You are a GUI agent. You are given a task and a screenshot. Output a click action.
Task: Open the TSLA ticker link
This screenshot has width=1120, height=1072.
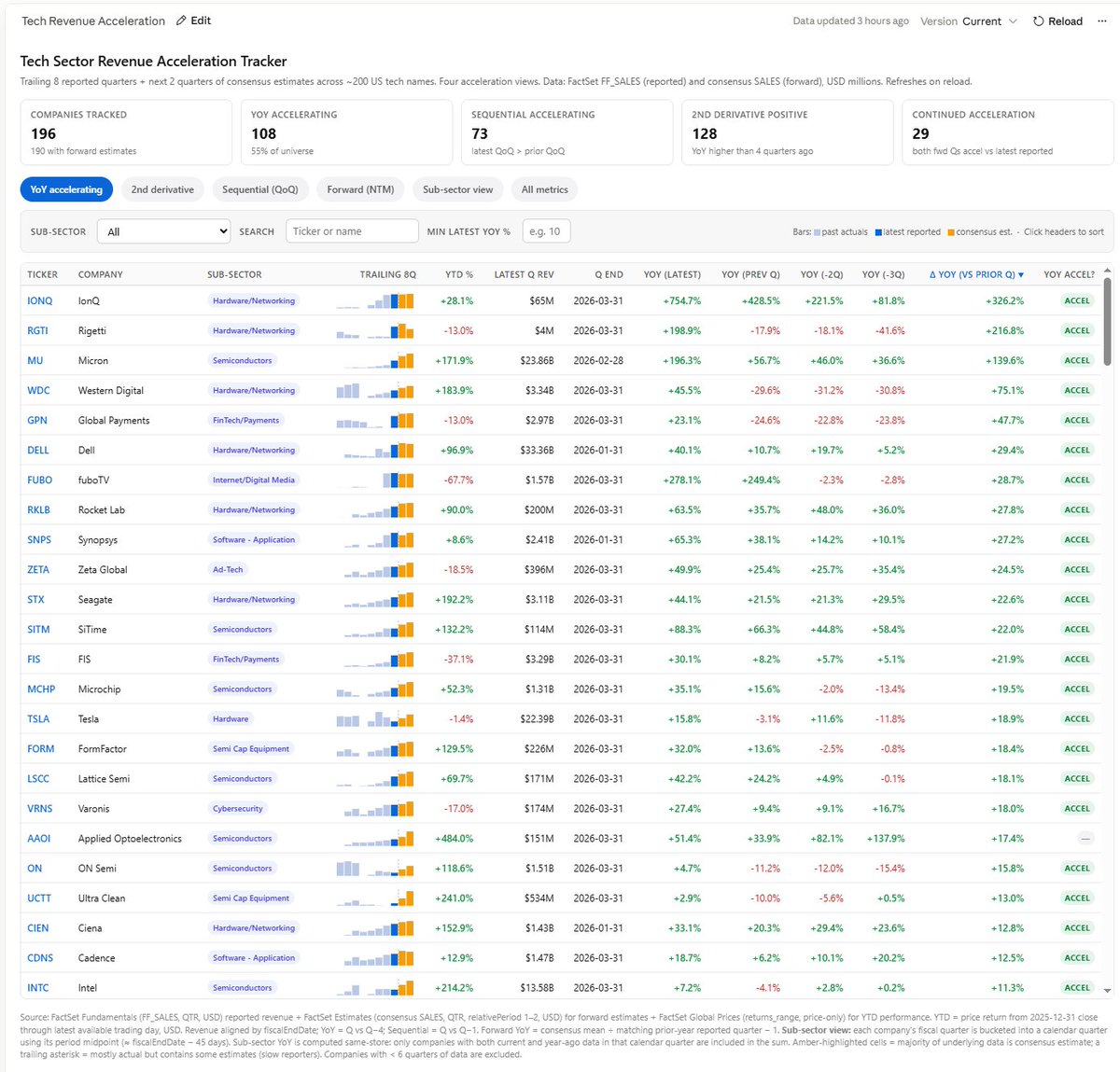(38, 718)
